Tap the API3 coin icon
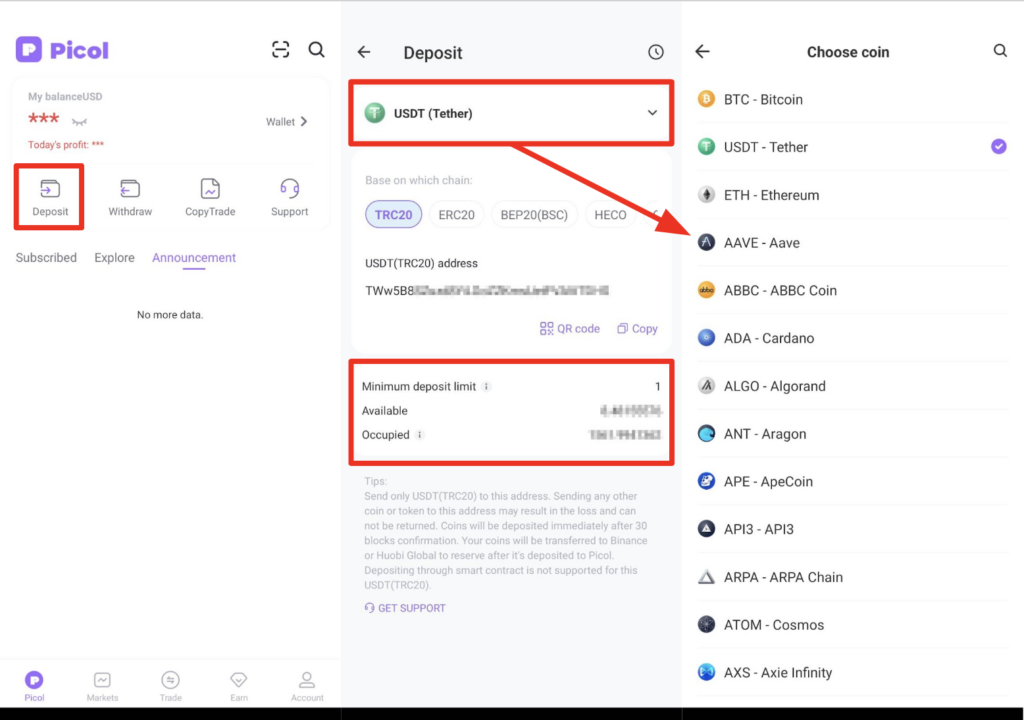The image size is (1024, 720). click(706, 529)
